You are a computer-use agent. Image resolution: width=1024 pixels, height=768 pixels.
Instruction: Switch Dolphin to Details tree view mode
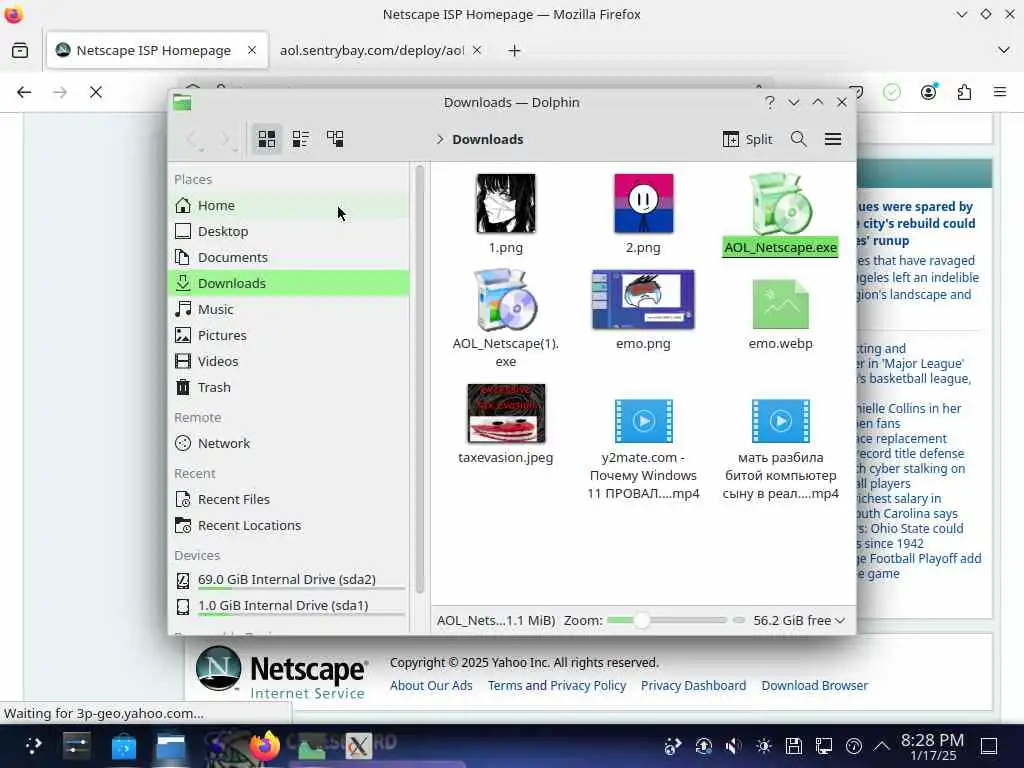pos(335,138)
